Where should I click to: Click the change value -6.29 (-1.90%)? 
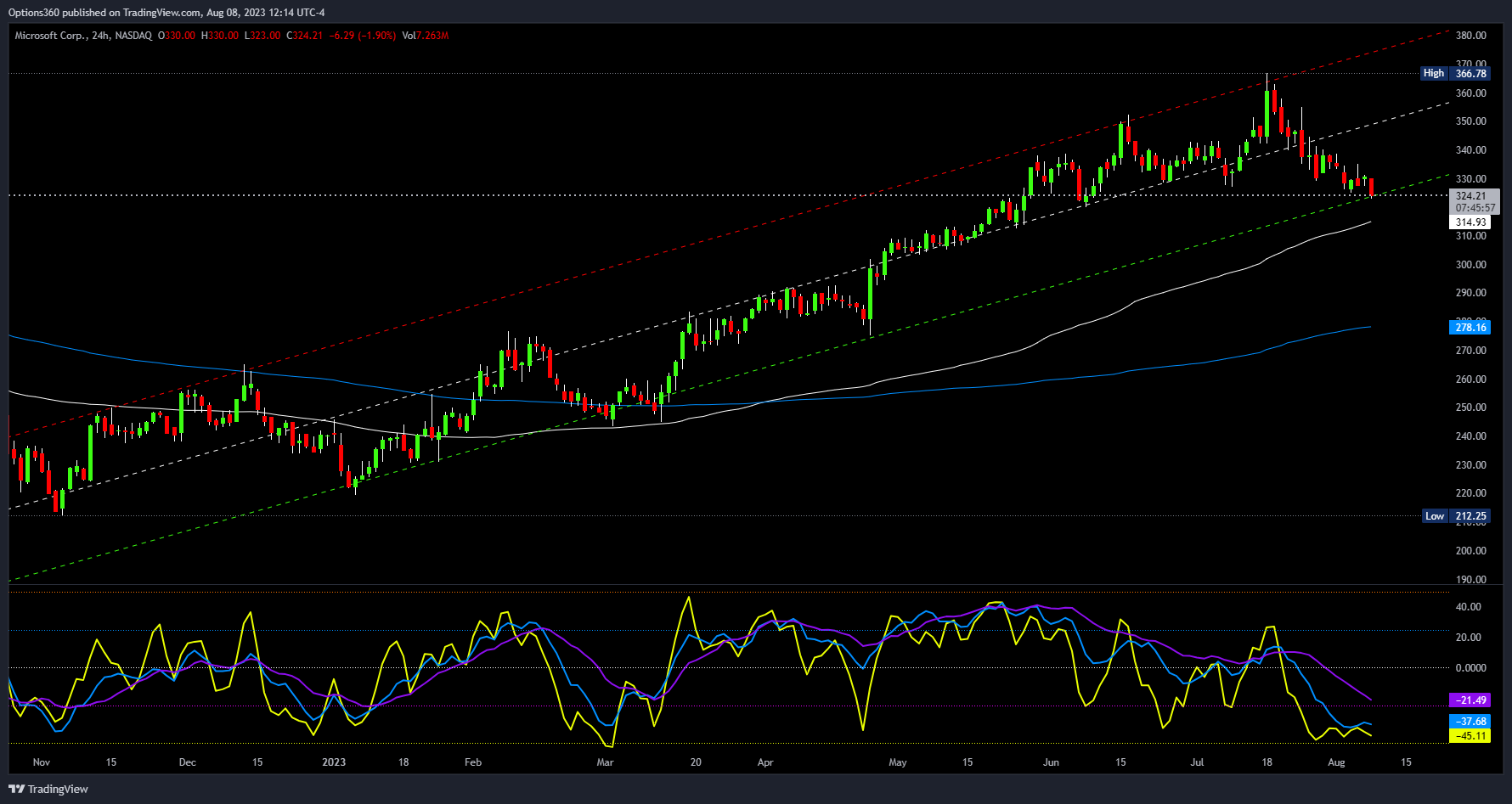pyautogui.click(x=363, y=36)
